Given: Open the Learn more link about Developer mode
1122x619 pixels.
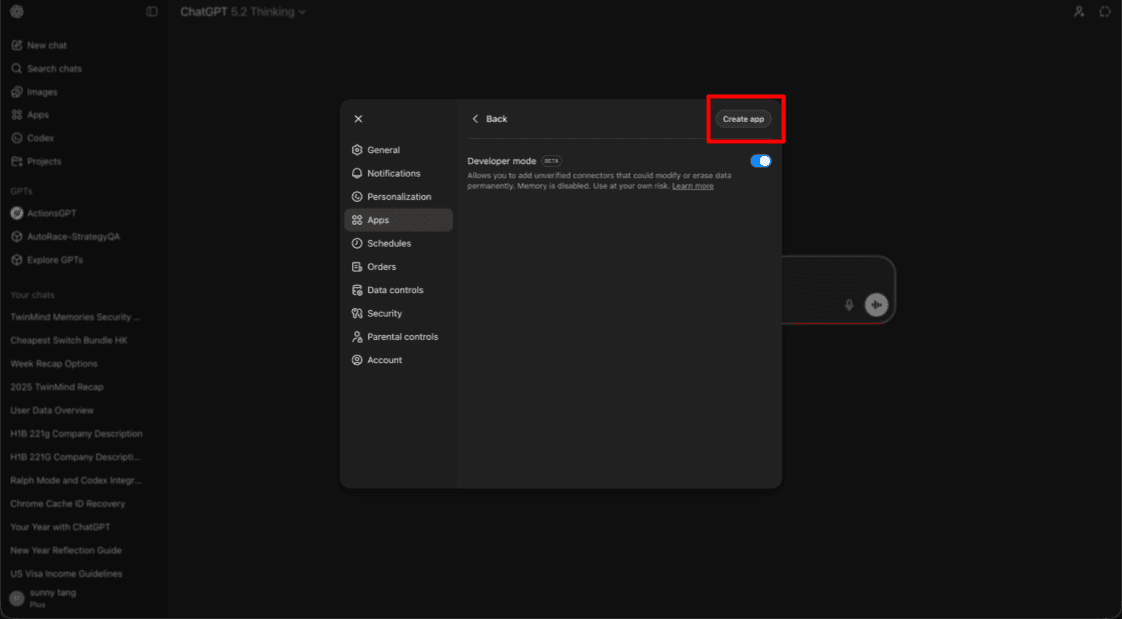Looking at the screenshot, I should point(692,185).
